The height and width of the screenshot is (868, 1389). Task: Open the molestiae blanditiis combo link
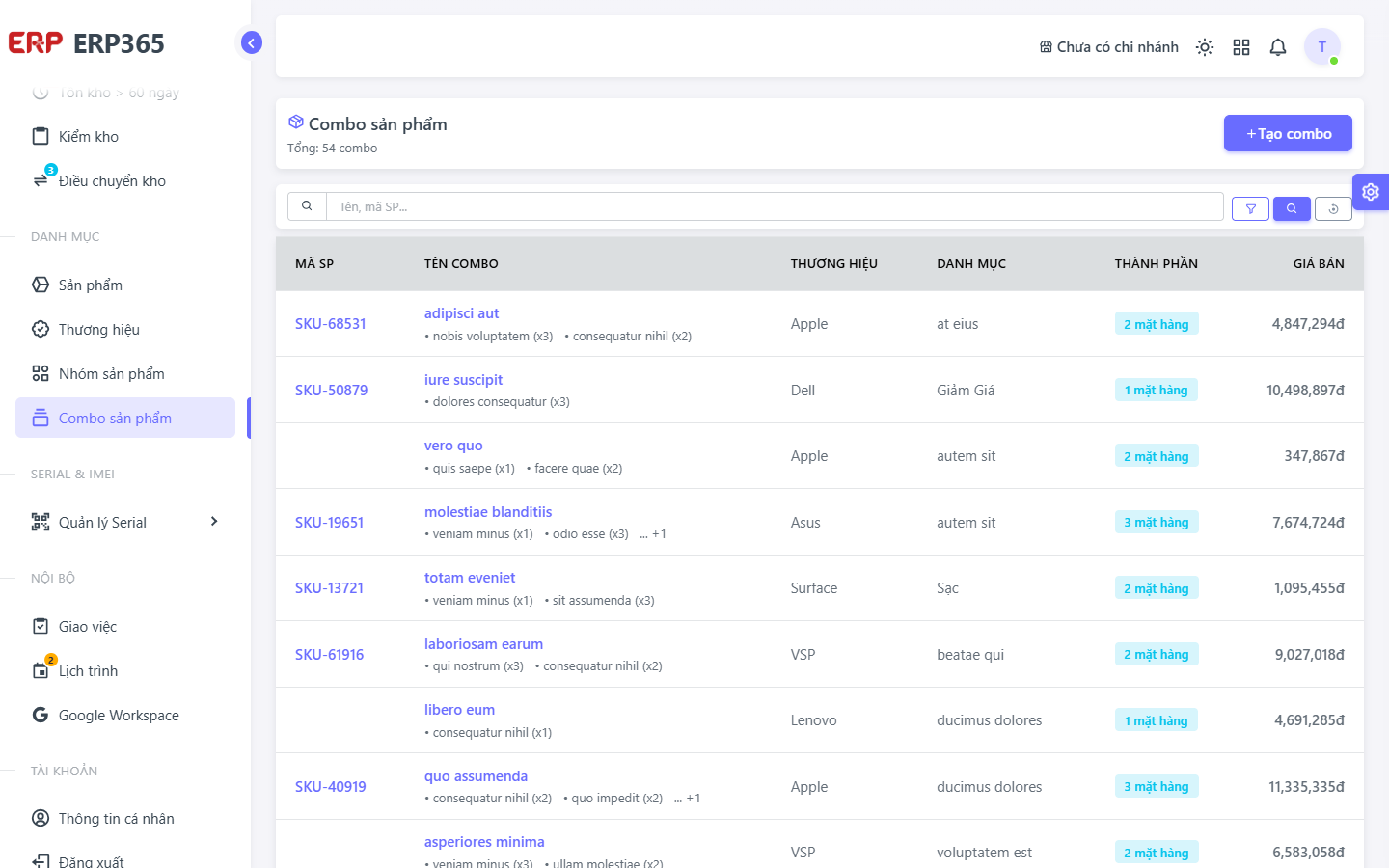coord(488,512)
